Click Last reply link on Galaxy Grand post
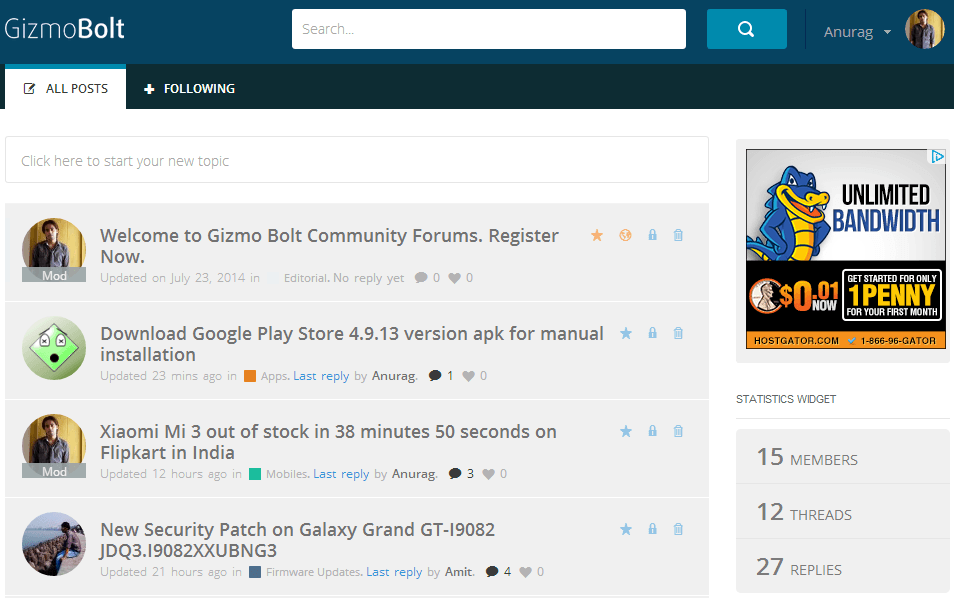Screen dimensions: 954x598 click(x=394, y=572)
